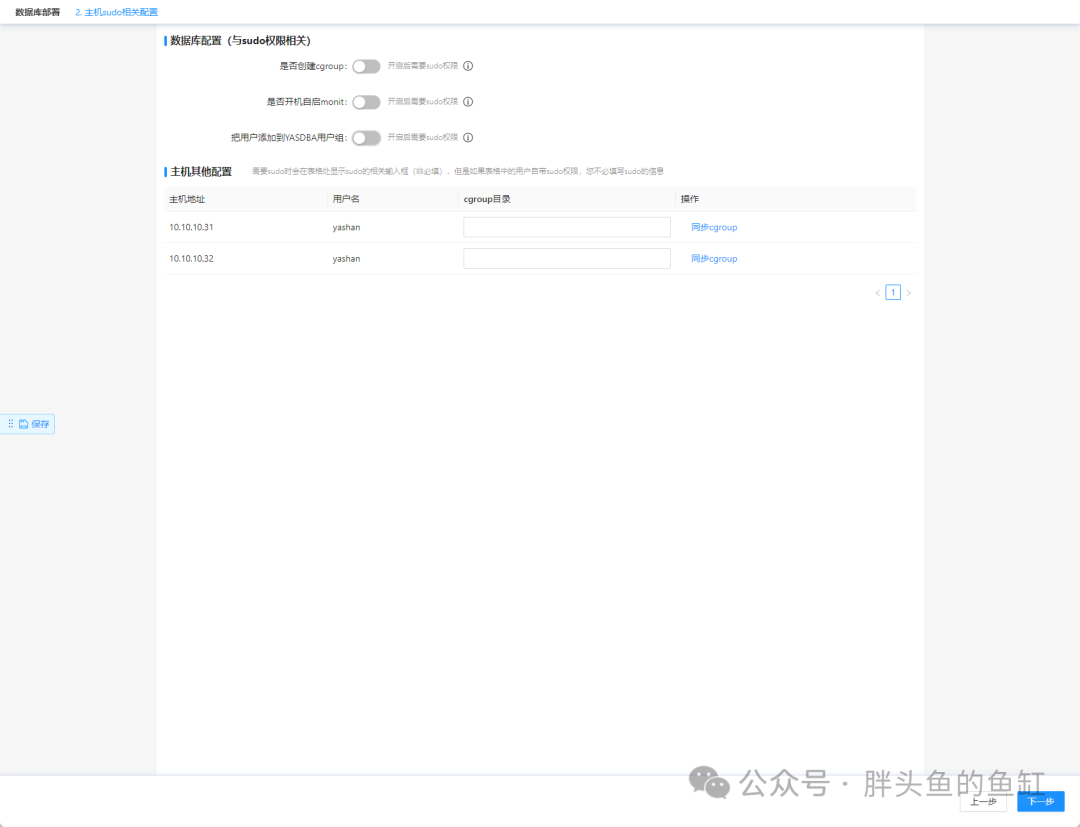Click 同步cgroup link for 10.10.10.32
The height and width of the screenshot is (827, 1080).
714,259
